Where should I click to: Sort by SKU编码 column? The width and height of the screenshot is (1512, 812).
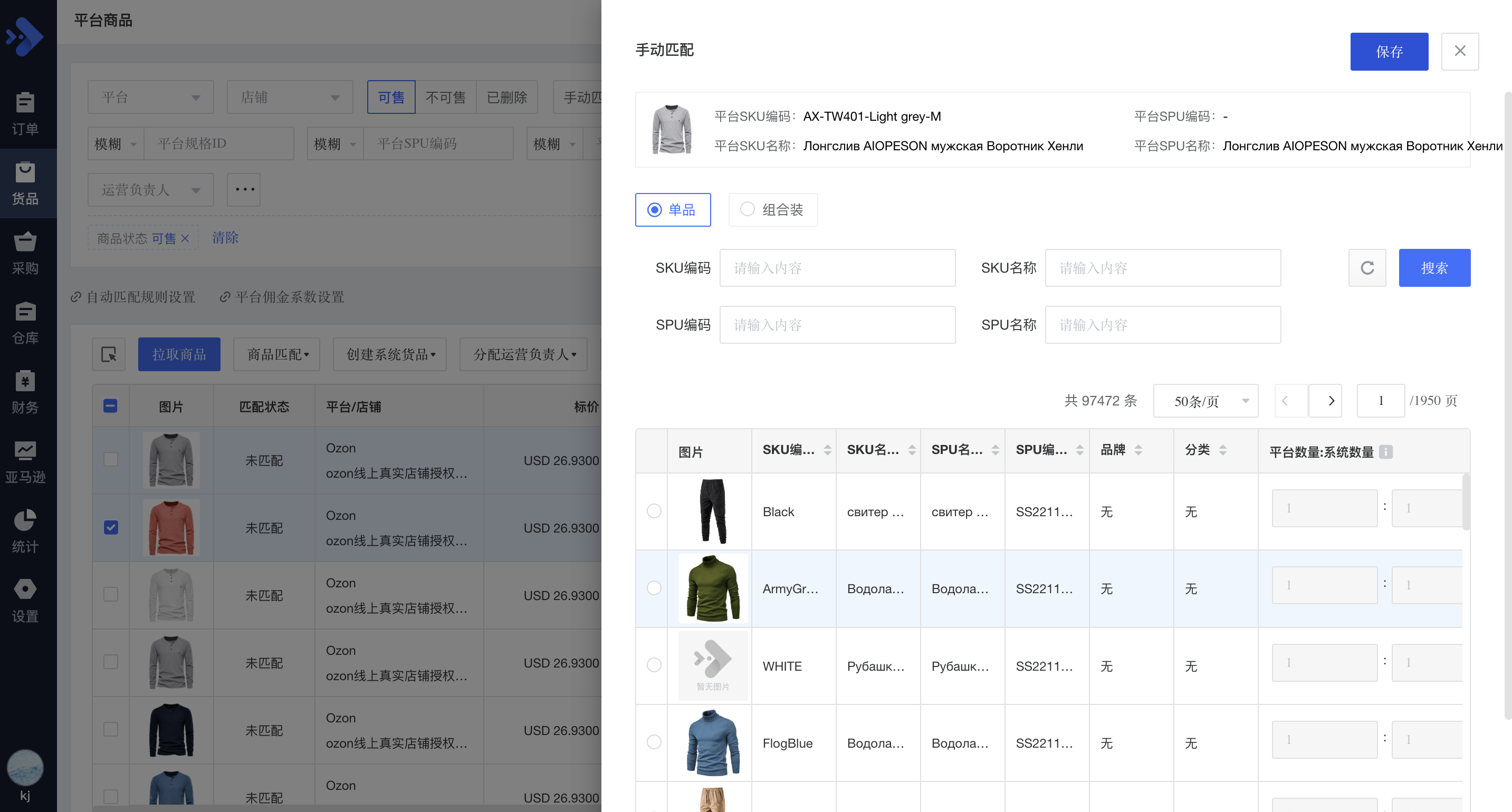828,450
